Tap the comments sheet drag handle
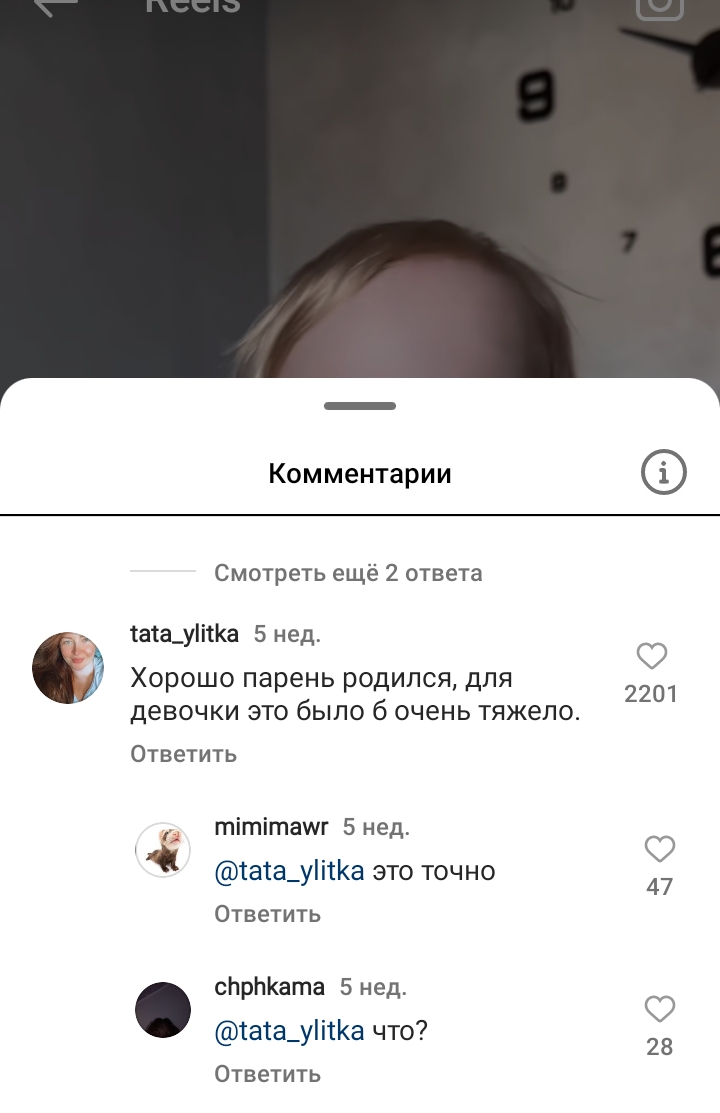Viewport: 720px width, 1113px height. [x=360, y=406]
